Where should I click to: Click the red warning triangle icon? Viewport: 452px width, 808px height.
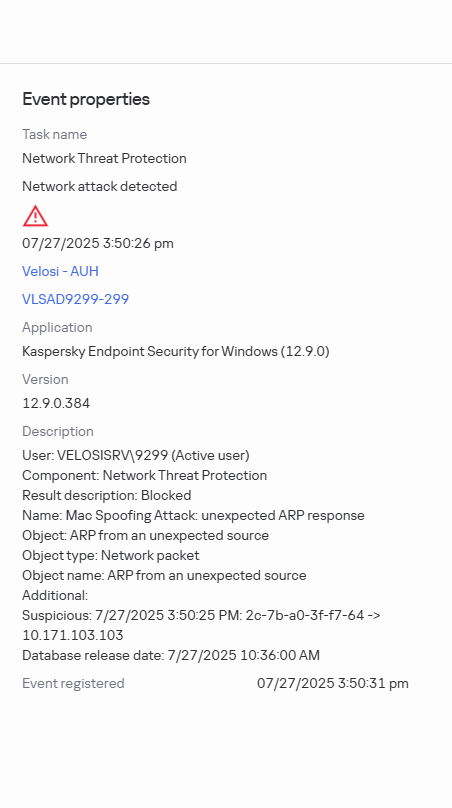pos(35,216)
